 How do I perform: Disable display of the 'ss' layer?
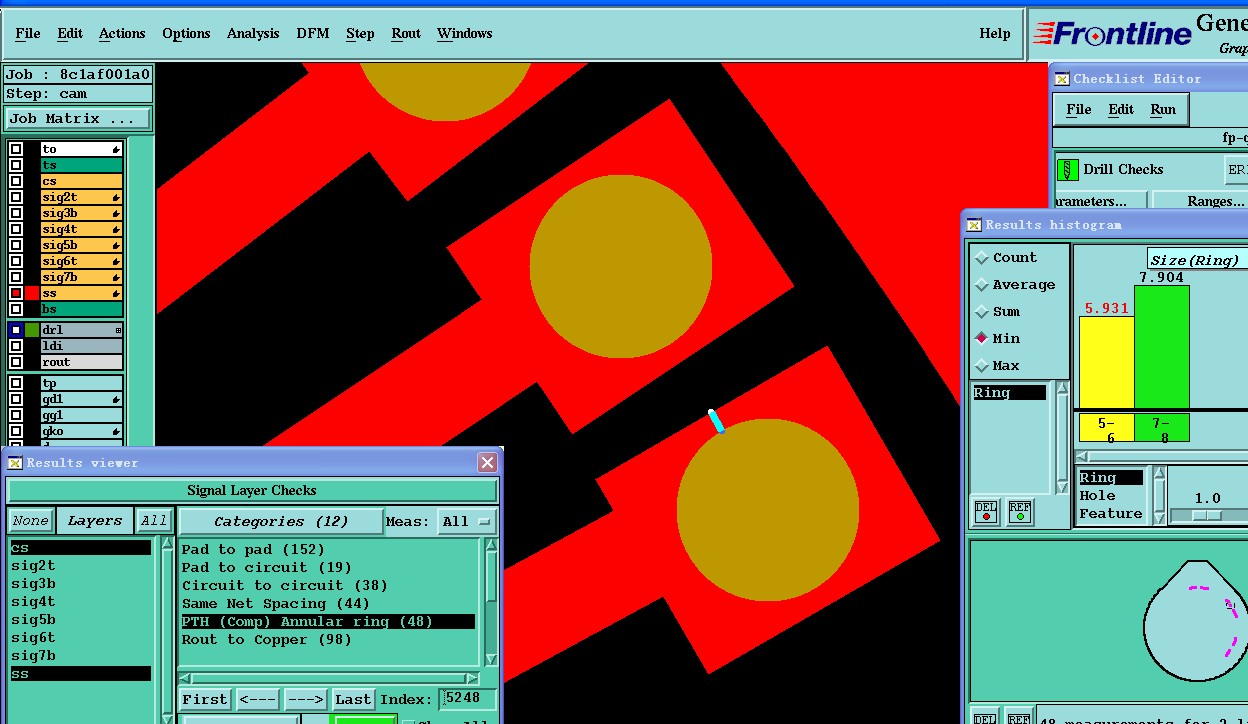(x=16, y=293)
